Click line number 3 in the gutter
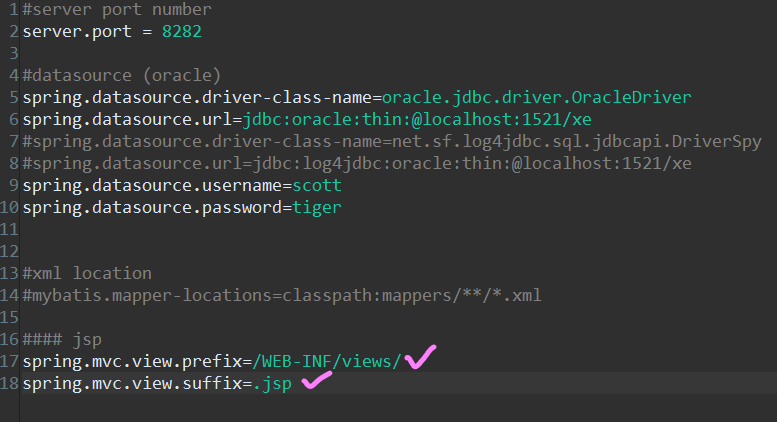Viewport: 777px width, 422px height. tap(14, 53)
